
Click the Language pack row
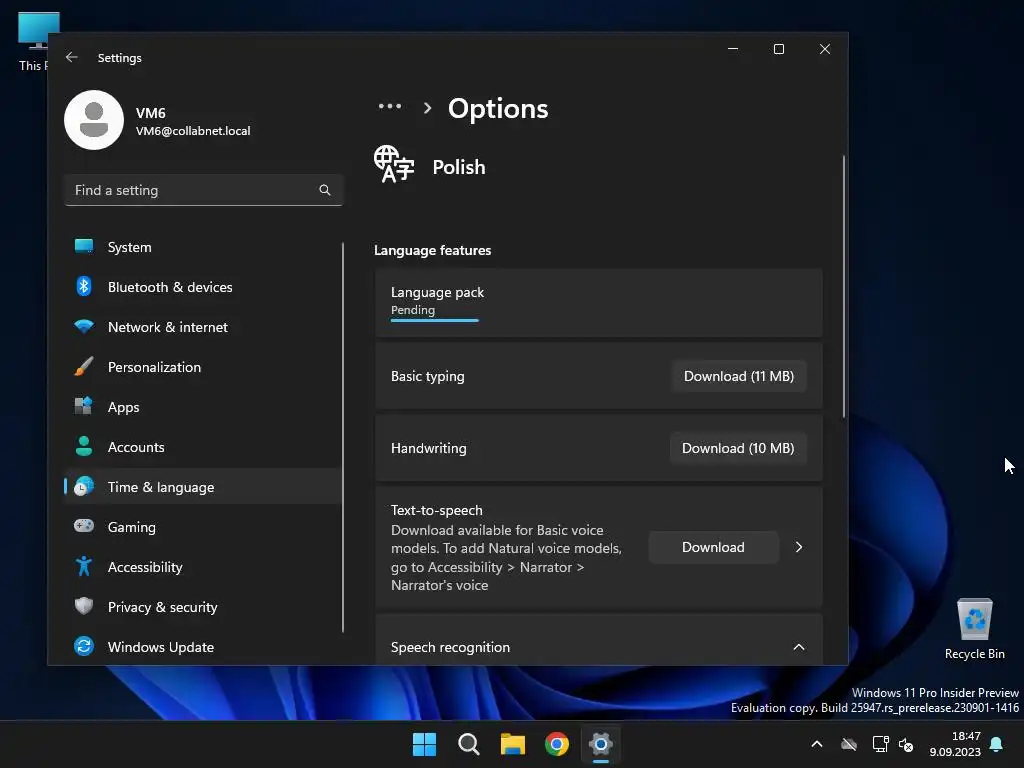598,302
